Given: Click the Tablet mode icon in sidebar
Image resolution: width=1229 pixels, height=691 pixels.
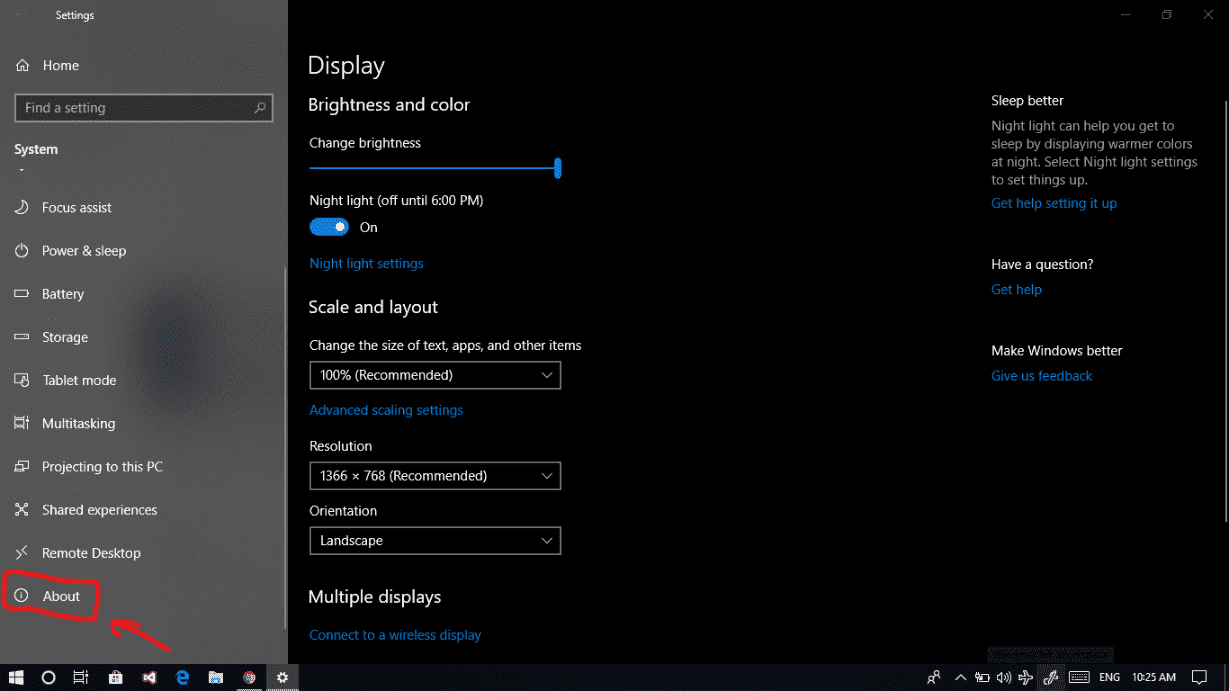Looking at the screenshot, I should pos(21,380).
